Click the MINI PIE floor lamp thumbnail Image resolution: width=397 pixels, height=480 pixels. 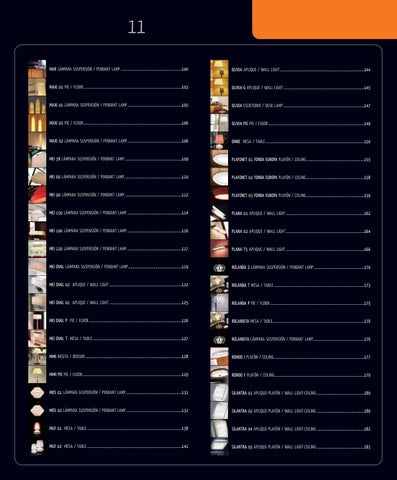pyautogui.click(x=37, y=374)
